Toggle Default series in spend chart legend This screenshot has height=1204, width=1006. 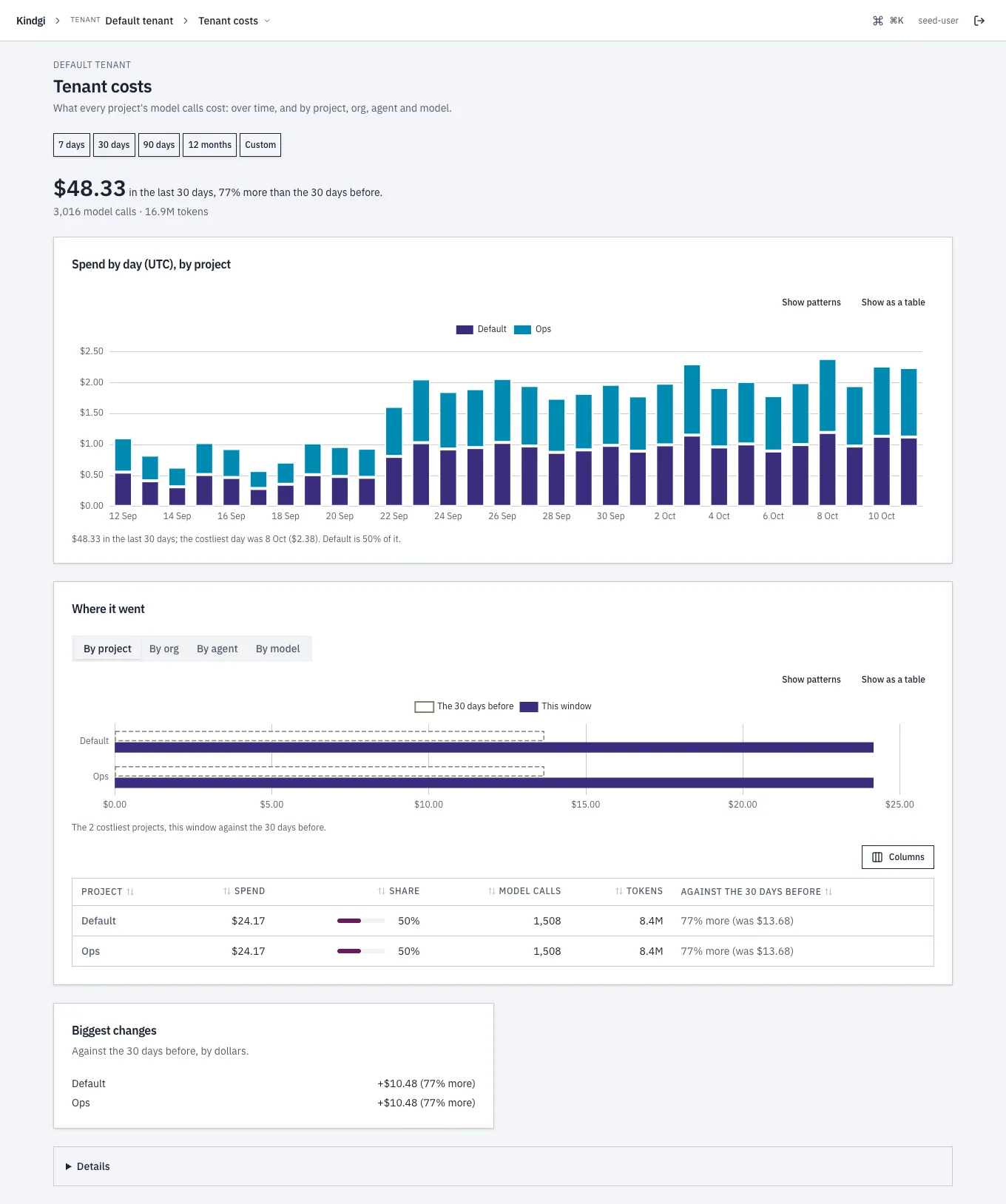click(482, 329)
